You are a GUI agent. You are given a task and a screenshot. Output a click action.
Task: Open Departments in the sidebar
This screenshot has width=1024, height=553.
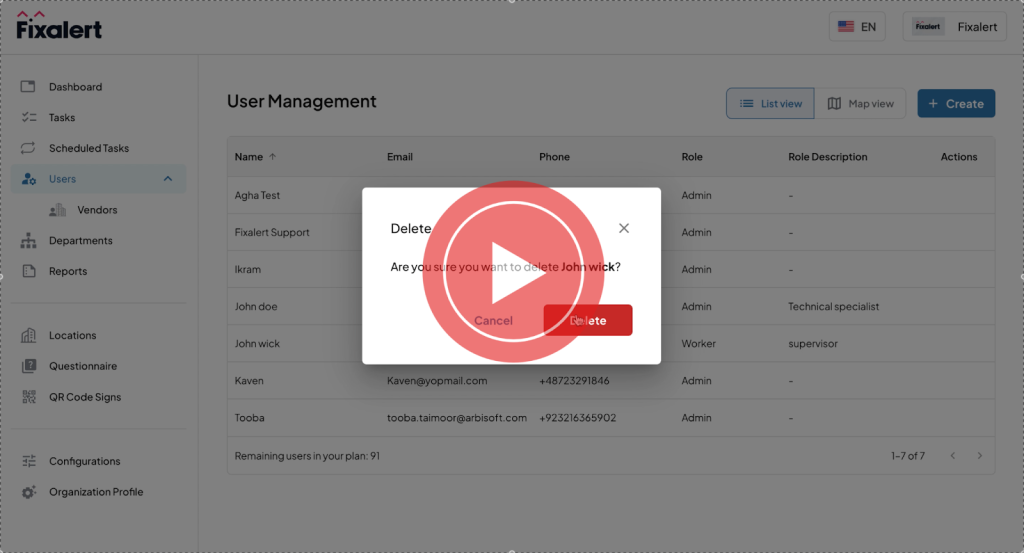(80, 240)
